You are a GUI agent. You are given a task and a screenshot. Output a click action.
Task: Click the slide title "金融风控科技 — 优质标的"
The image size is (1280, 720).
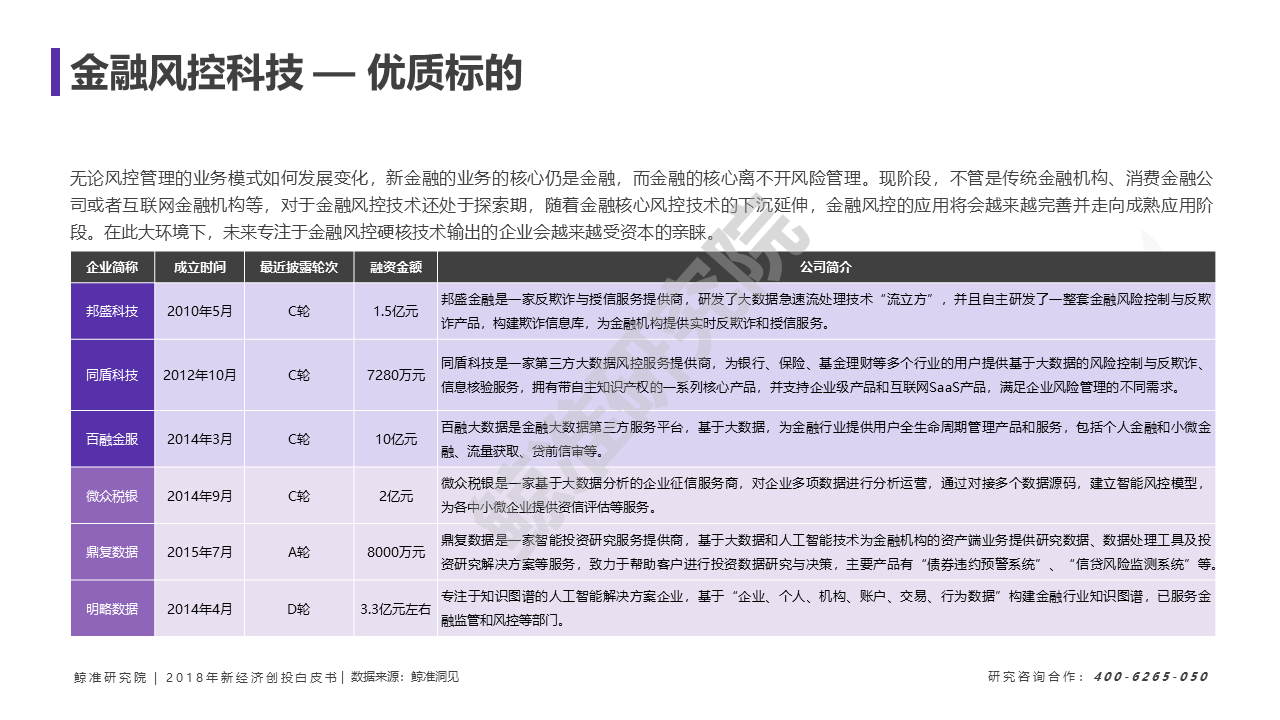[296, 72]
